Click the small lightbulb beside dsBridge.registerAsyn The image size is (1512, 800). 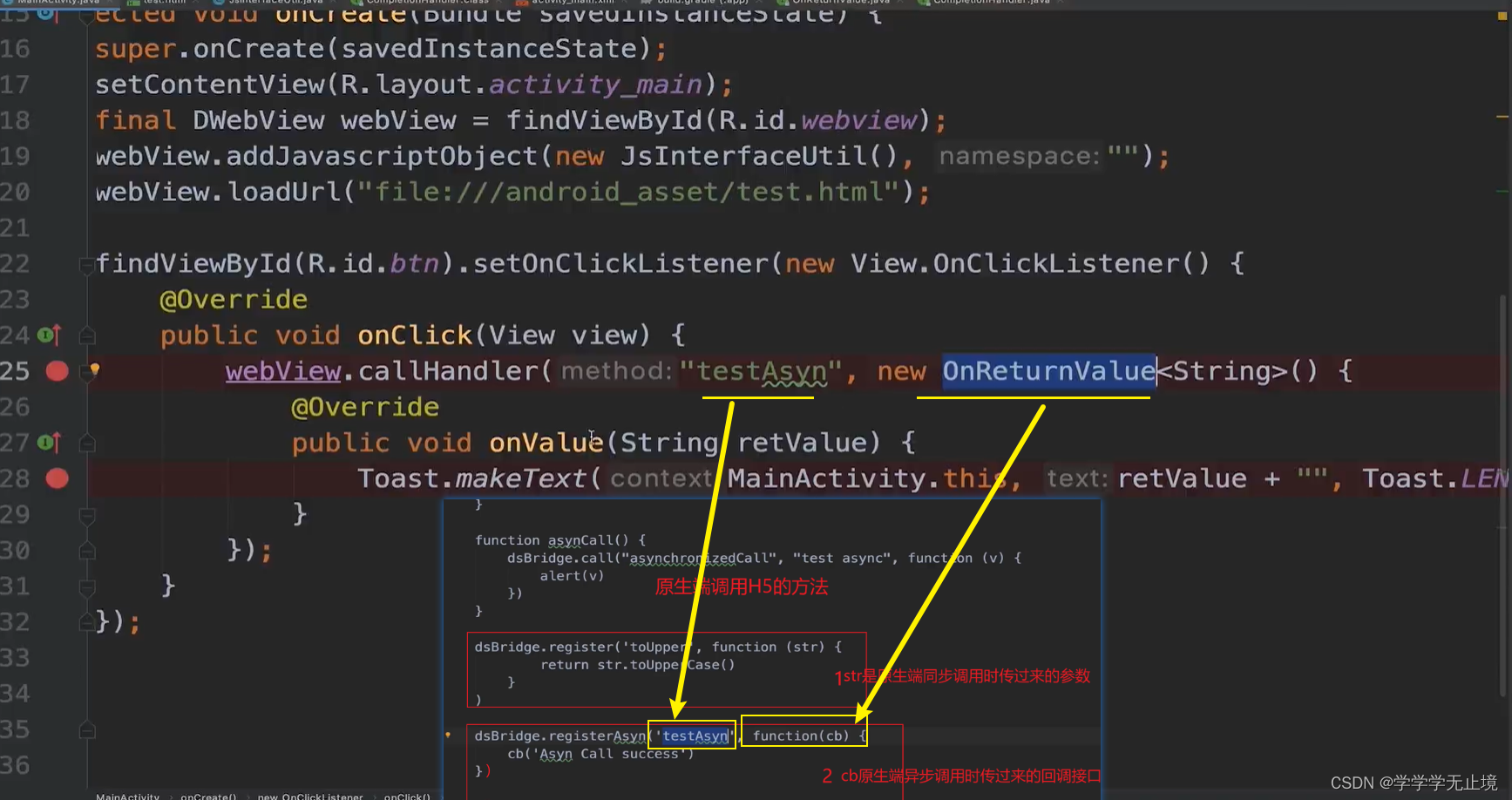[448, 735]
